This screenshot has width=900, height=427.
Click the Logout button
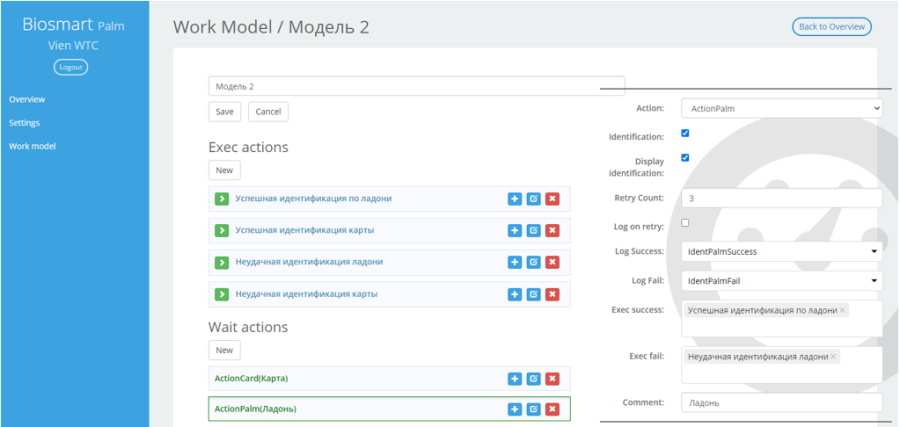tap(71, 67)
